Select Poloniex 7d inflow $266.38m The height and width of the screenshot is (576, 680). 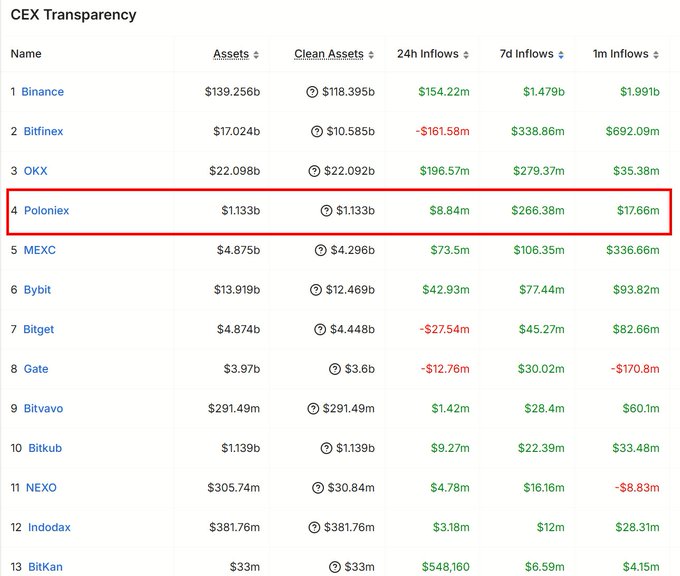tap(538, 211)
